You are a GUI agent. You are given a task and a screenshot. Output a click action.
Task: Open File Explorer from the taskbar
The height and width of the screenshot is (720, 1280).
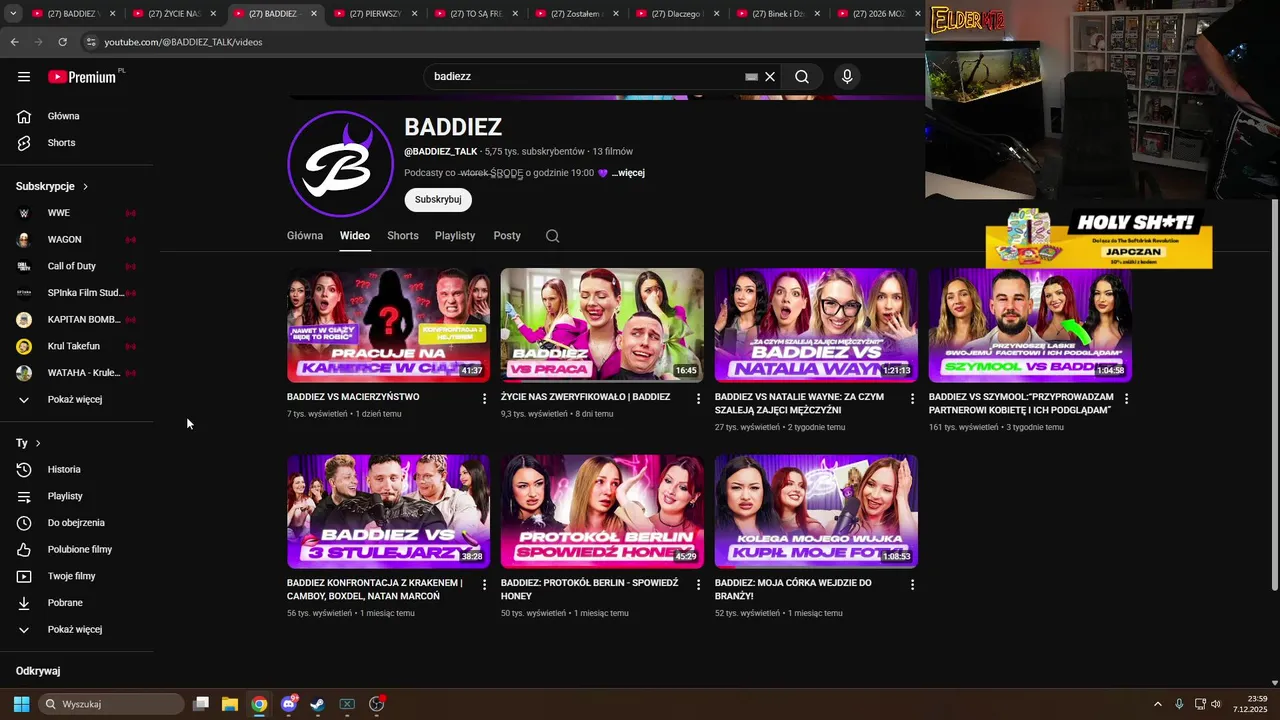pos(230,704)
